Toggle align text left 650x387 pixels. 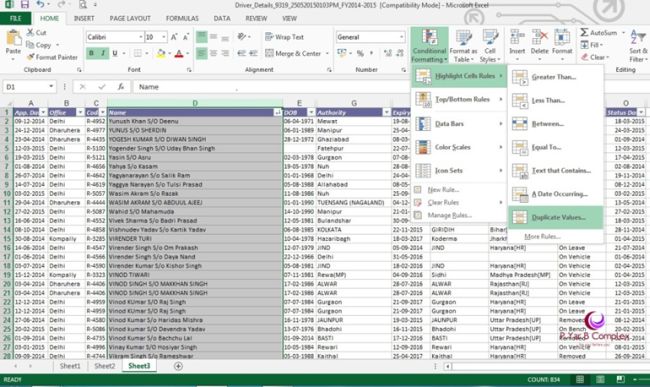(x=201, y=53)
